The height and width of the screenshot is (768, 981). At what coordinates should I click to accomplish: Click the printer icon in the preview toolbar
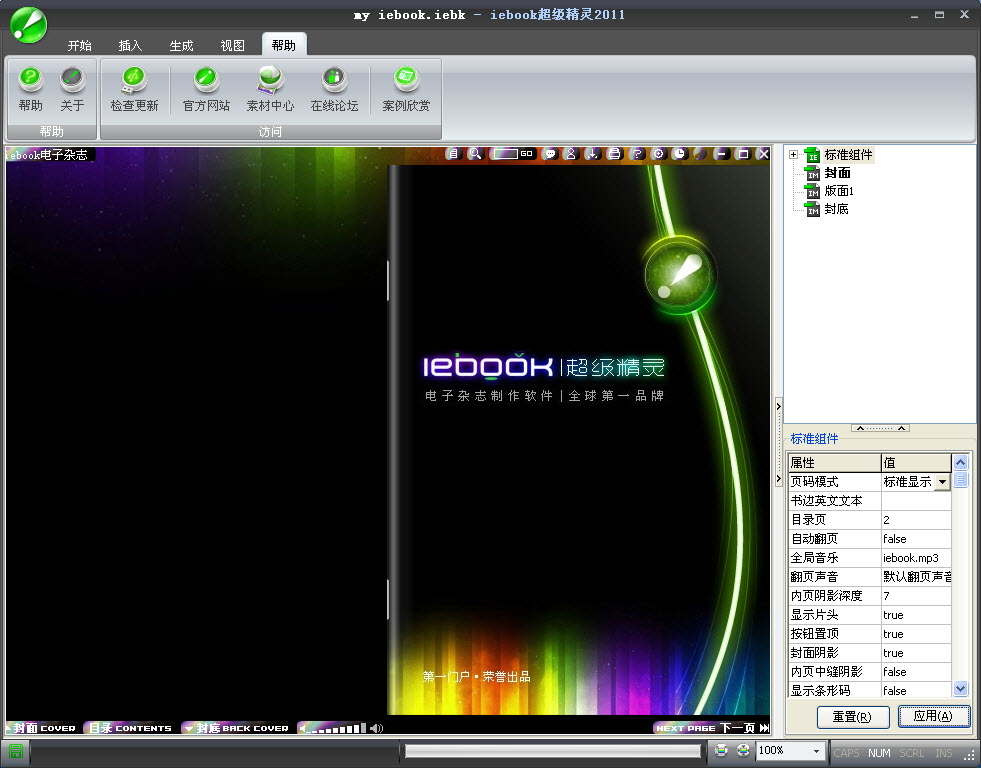pyautogui.click(x=614, y=154)
